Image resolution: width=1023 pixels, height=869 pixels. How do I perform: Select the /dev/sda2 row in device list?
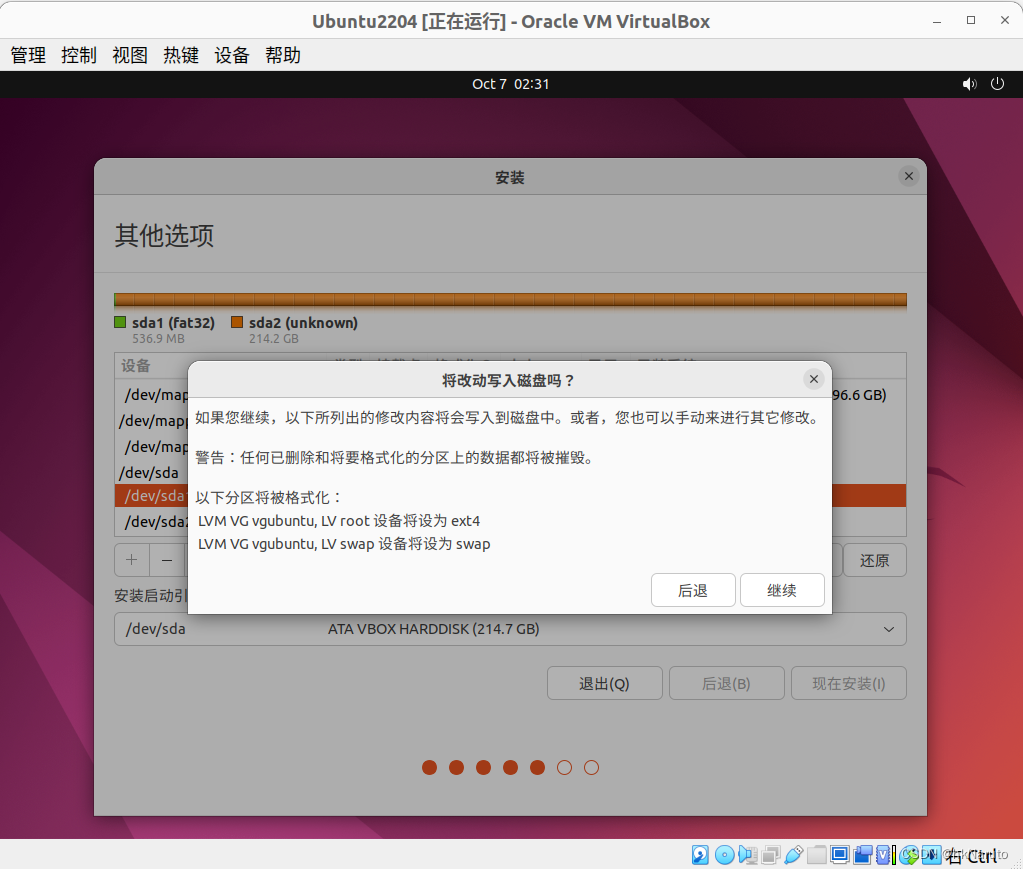click(157, 522)
